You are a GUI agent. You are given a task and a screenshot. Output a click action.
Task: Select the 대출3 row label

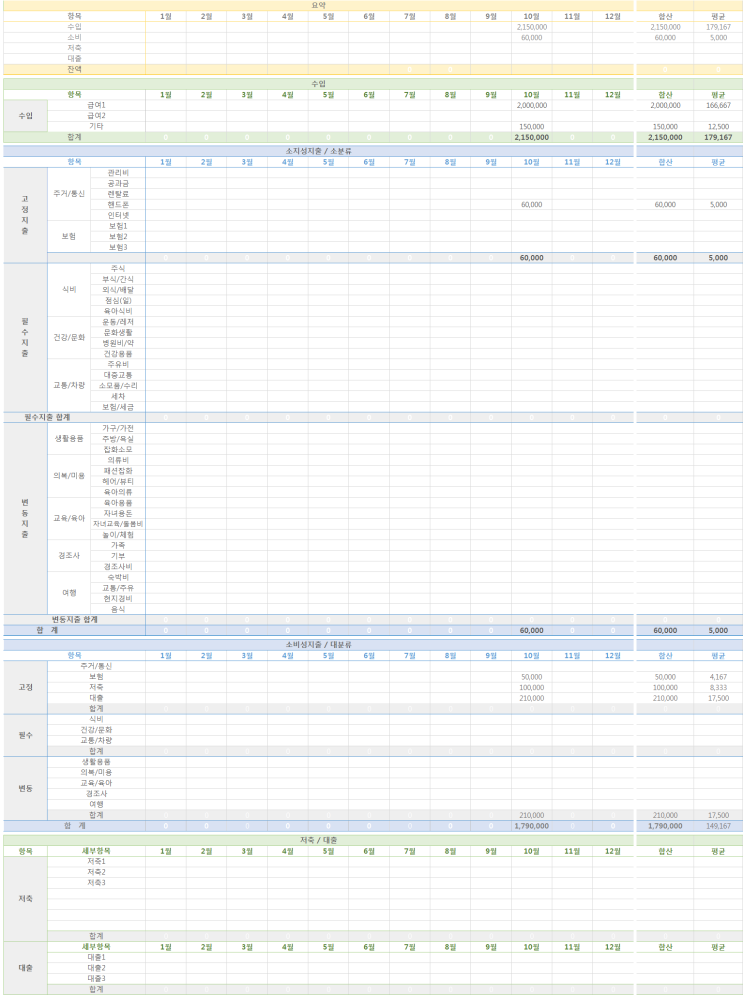96,979
